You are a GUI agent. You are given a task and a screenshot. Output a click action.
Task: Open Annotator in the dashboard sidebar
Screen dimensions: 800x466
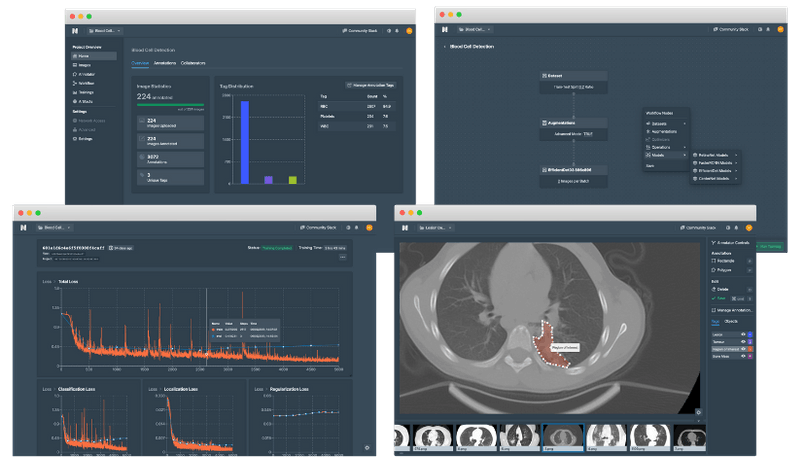point(86,75)
